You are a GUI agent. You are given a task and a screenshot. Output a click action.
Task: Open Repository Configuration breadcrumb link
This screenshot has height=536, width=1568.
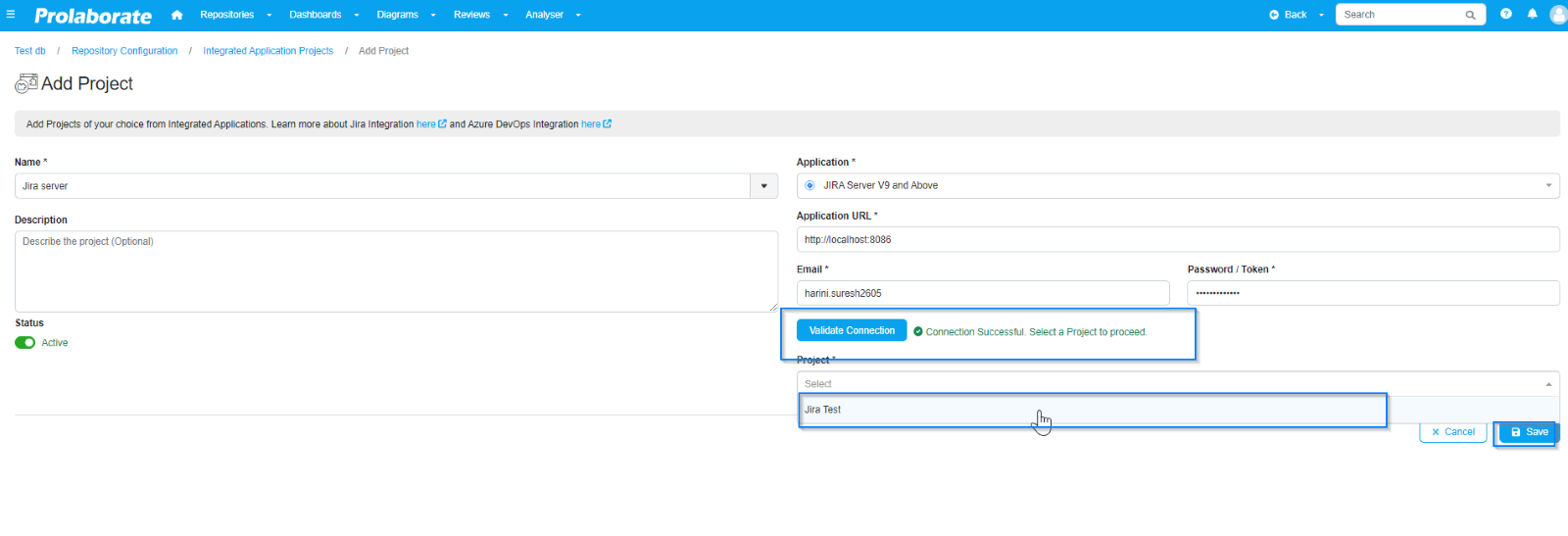(x=124, y=51)
